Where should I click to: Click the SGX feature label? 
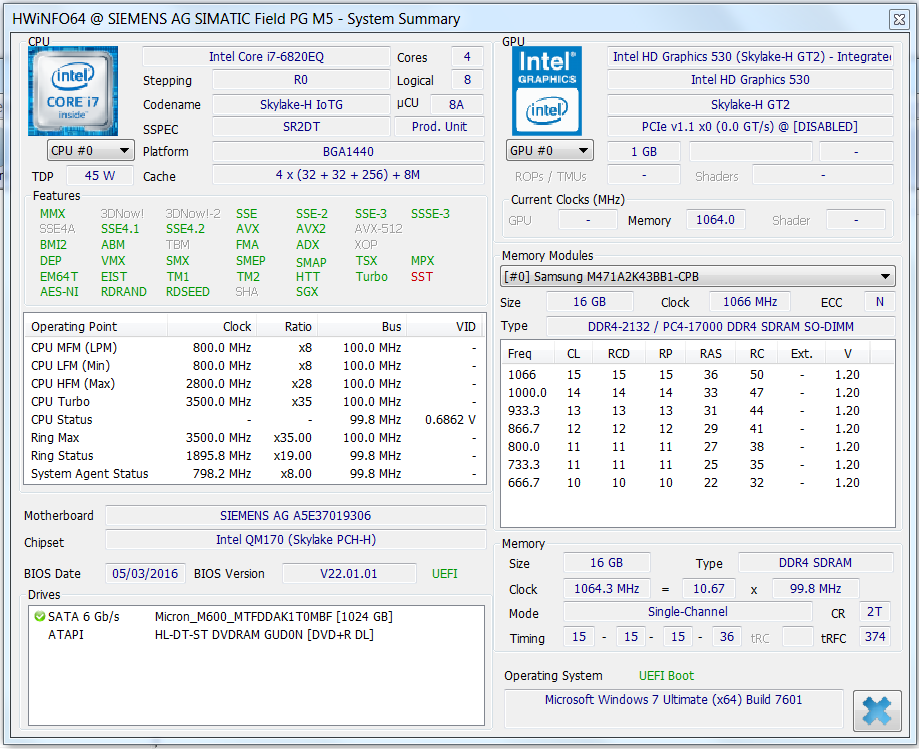click(x=307, y=292)
